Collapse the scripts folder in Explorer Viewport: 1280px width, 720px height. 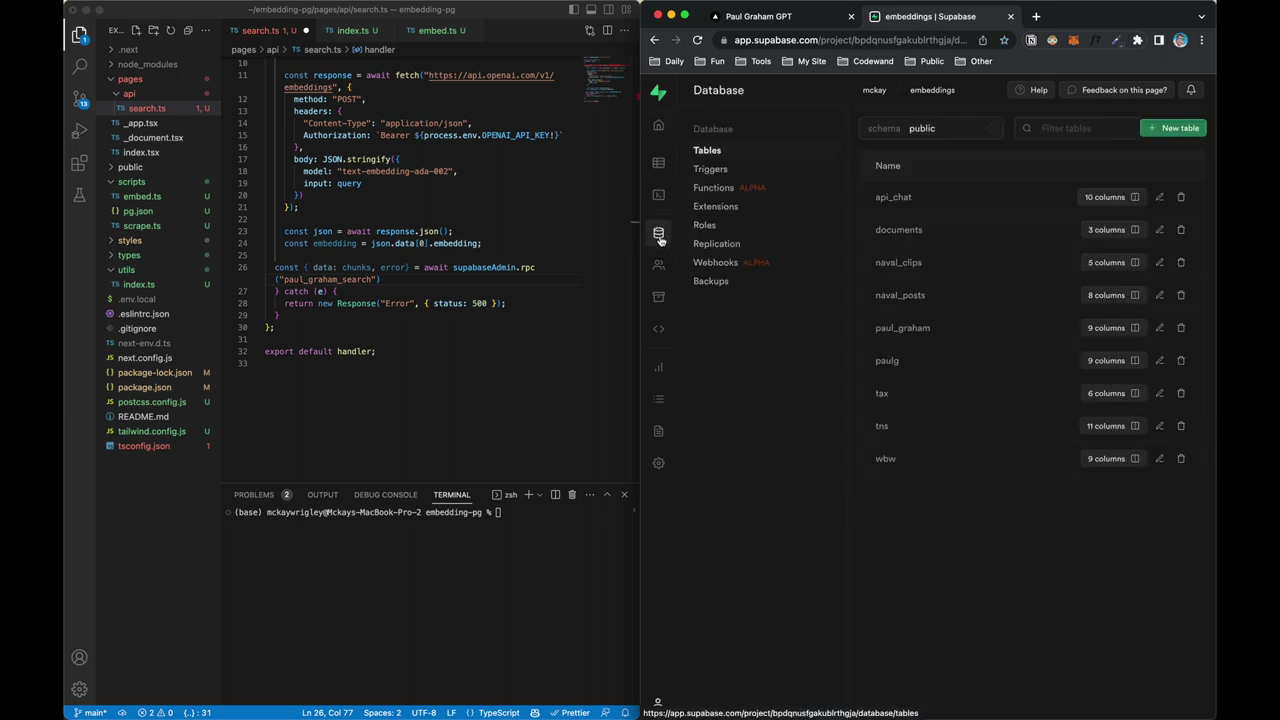(x=131, y=182)
